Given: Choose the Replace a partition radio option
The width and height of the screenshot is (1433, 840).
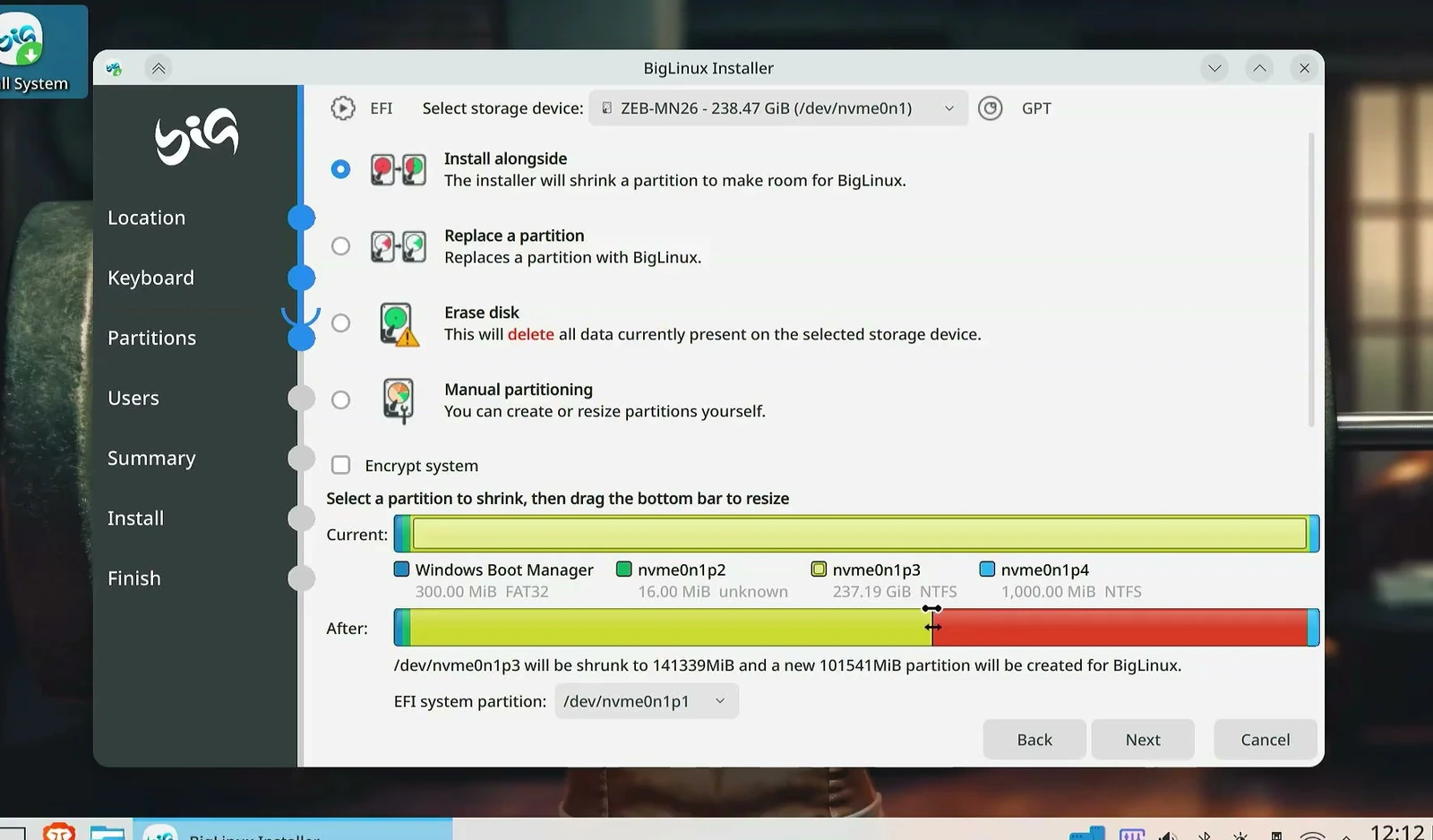Looking at the screenshot, I should point(340,246).
